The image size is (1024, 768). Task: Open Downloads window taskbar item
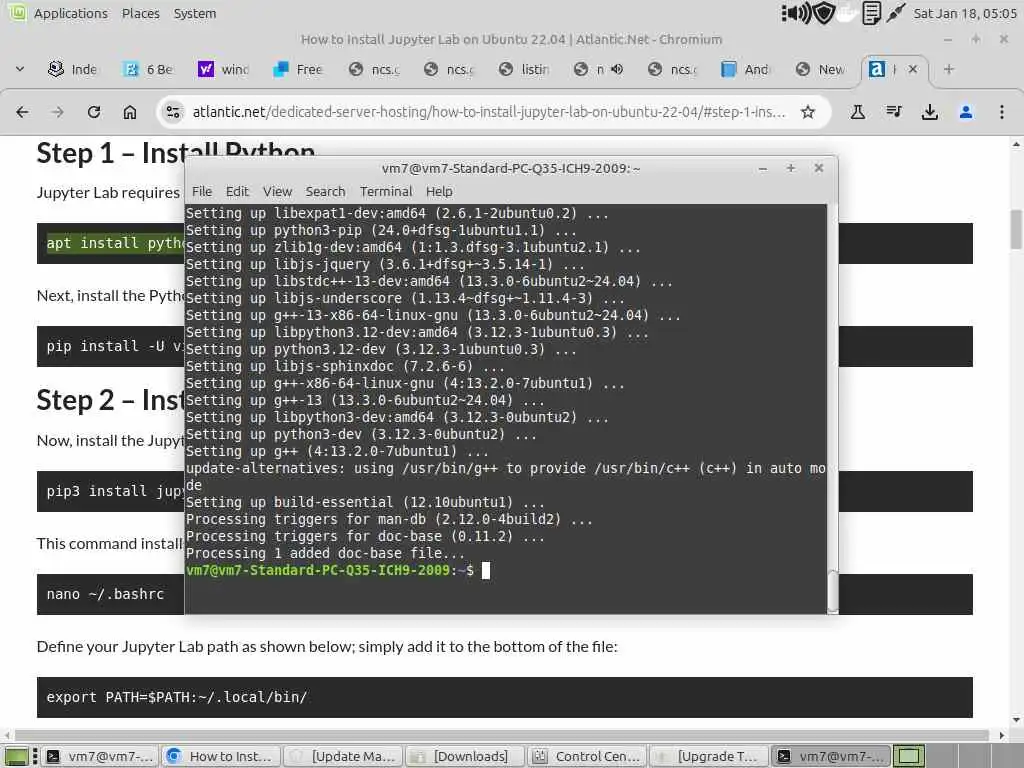pos(465,756)
